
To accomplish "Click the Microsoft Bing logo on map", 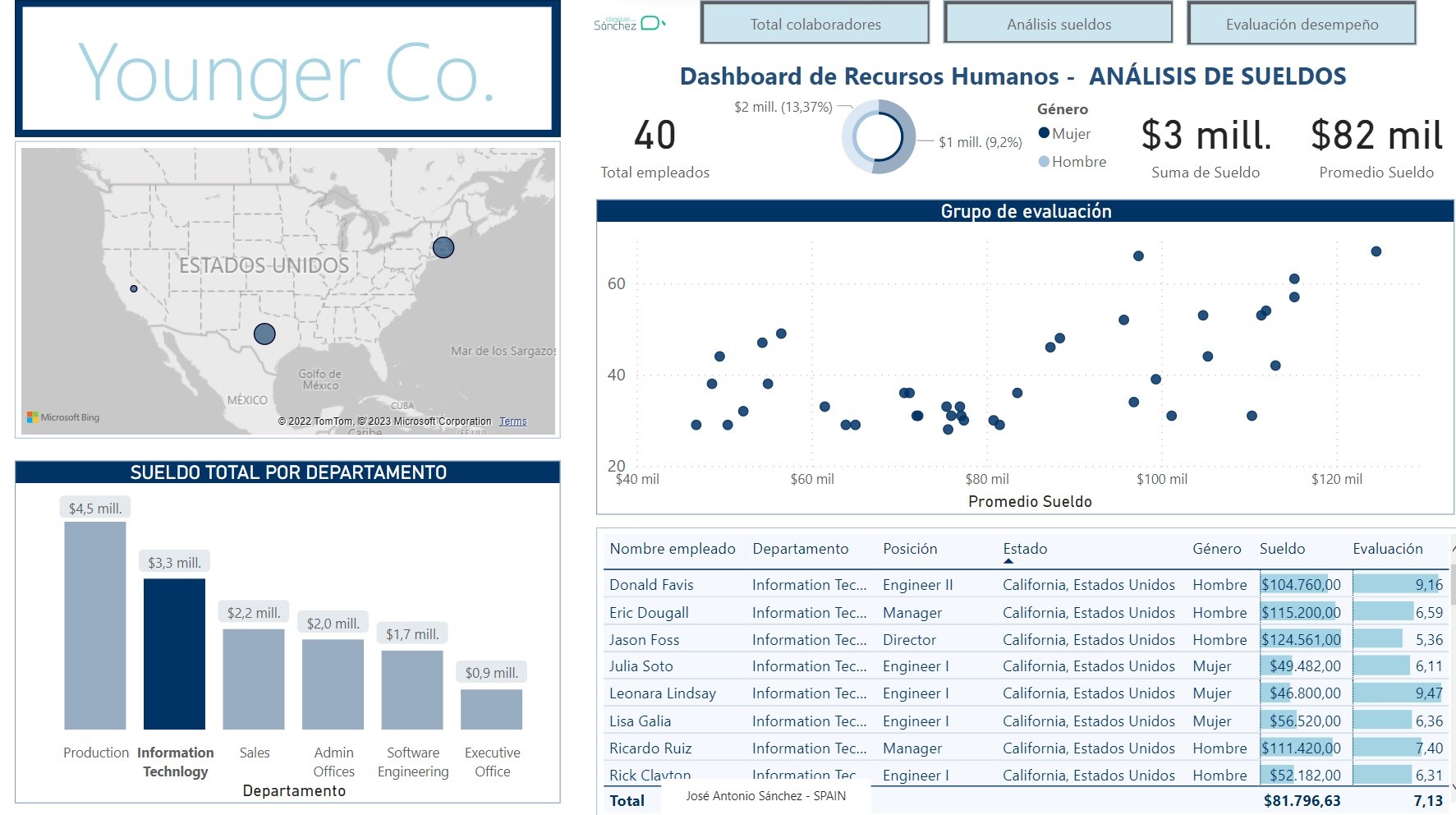I will (x=63, y=417).
